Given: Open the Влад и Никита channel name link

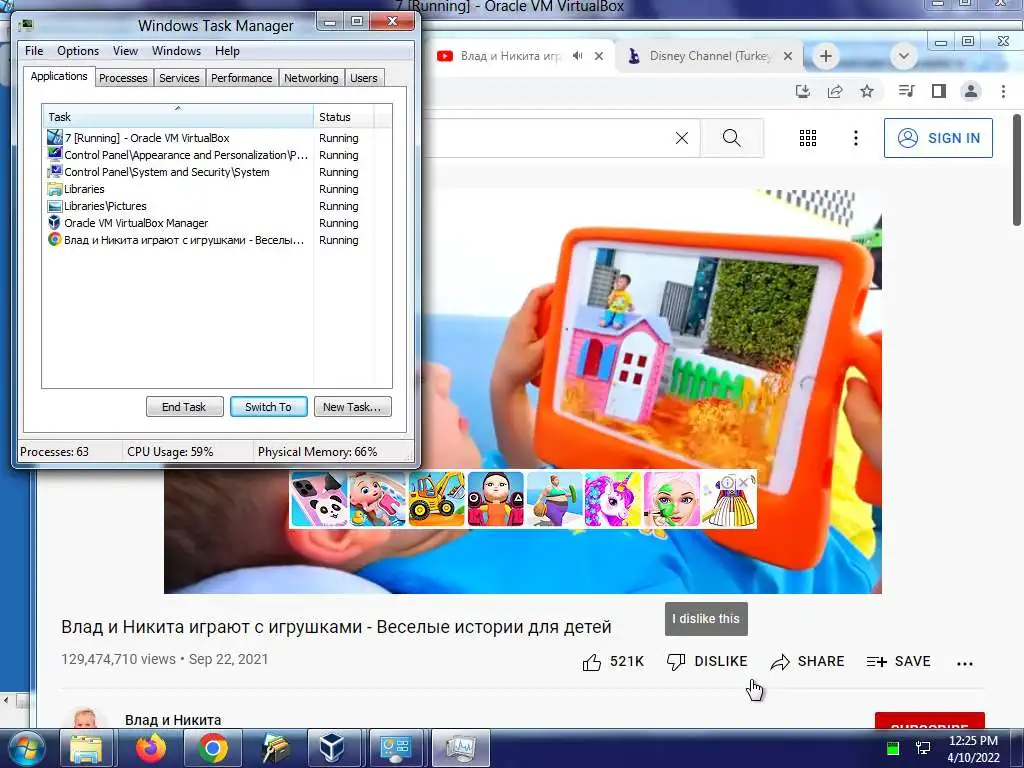Looking at the screenshot, I should (173, 720).
